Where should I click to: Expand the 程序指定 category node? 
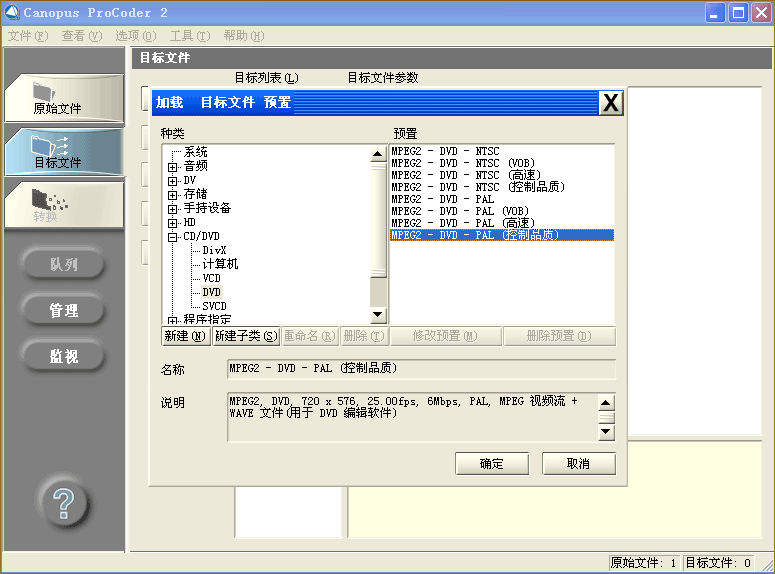(172, 321)
